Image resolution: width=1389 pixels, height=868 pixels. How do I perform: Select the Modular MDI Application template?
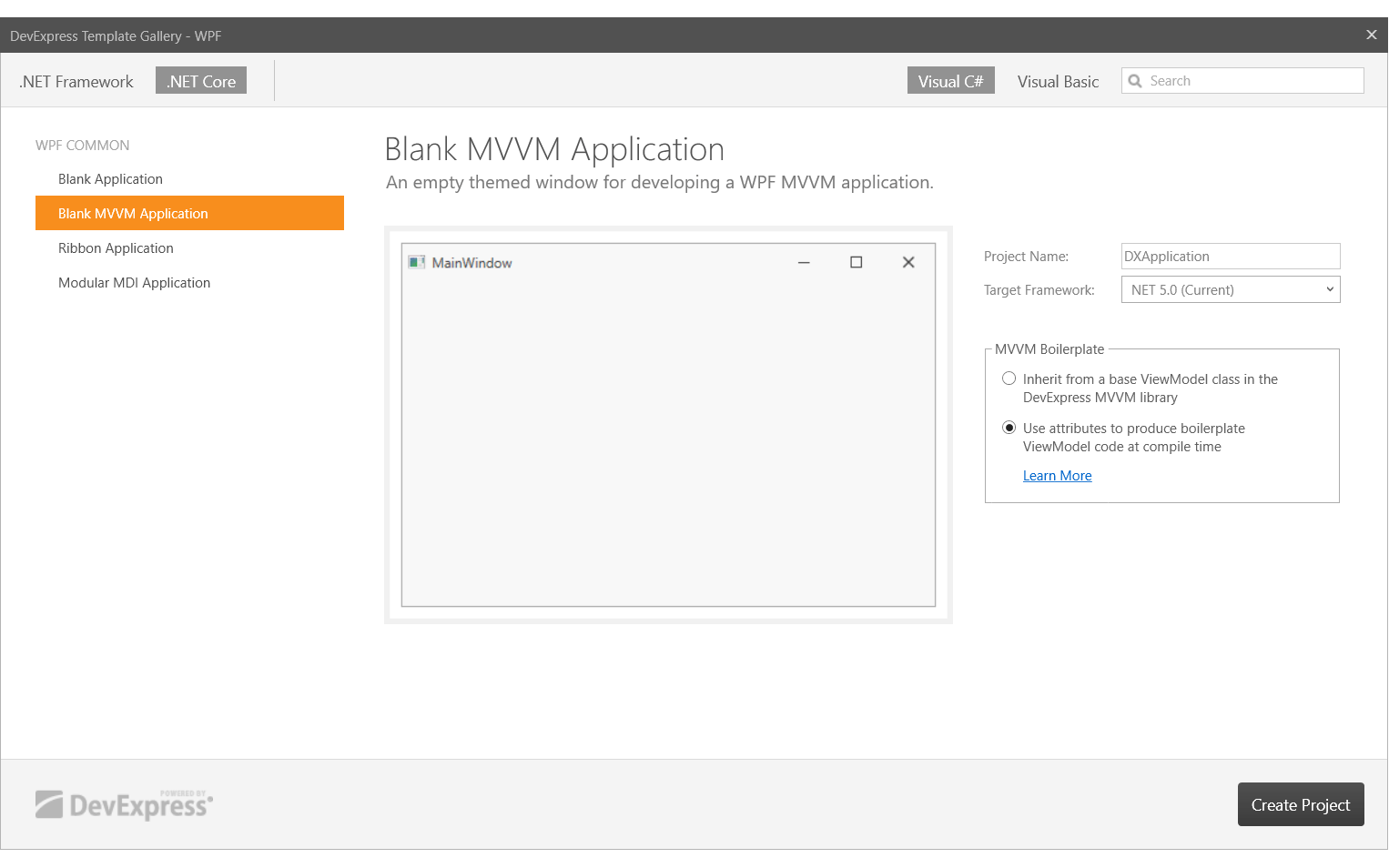click(134, 282)
